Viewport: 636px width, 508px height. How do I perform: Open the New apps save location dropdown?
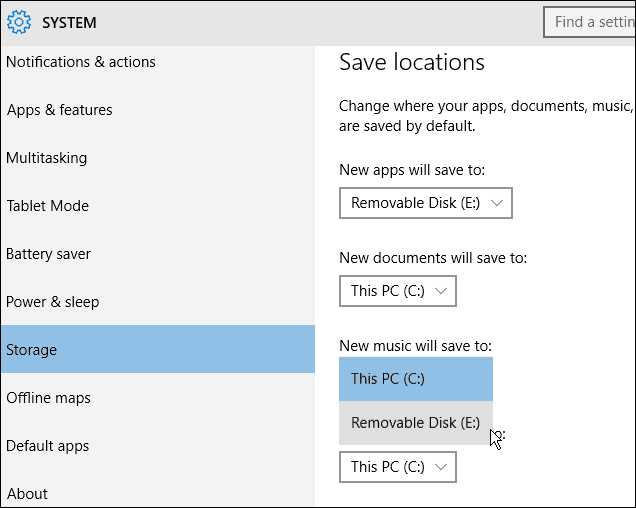(426, 203)
